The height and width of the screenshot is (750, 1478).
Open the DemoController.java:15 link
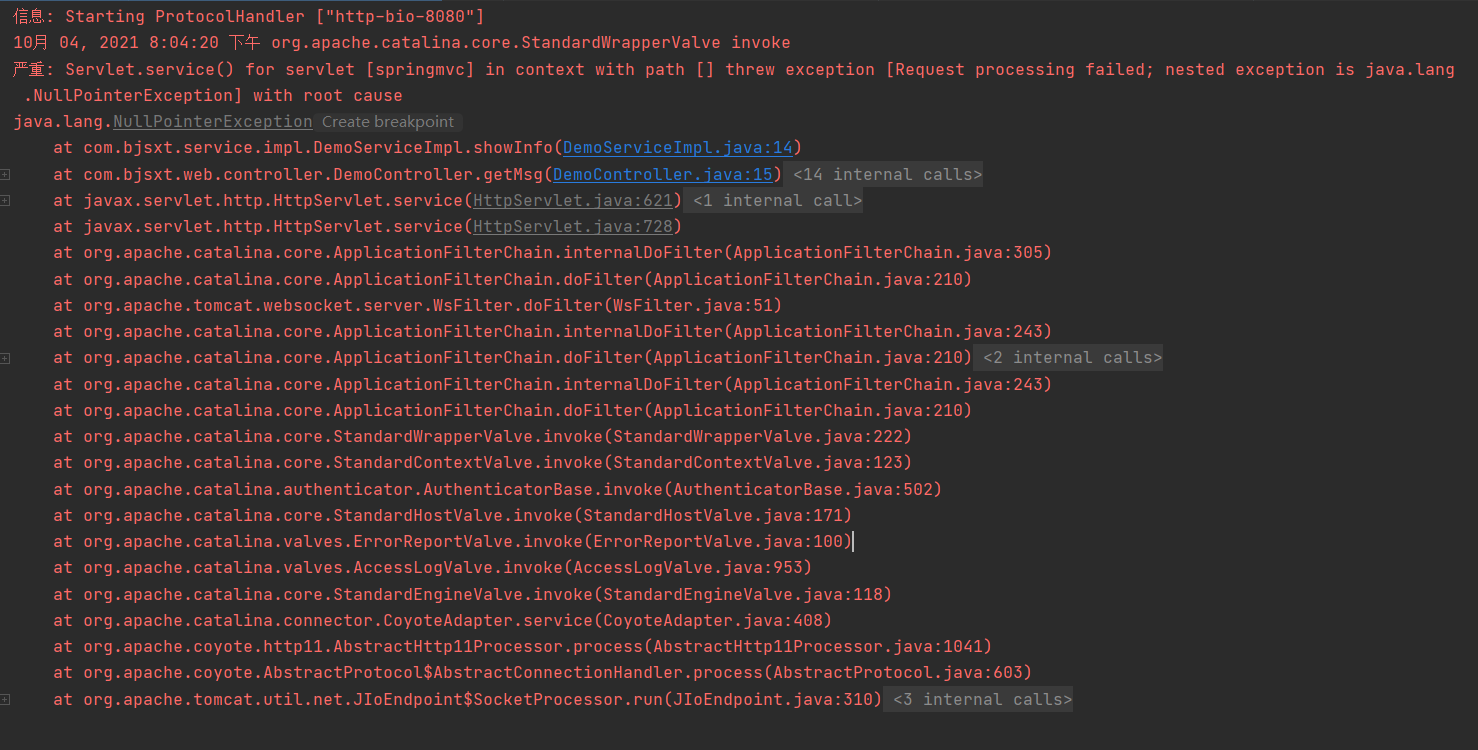pos(663,175)
